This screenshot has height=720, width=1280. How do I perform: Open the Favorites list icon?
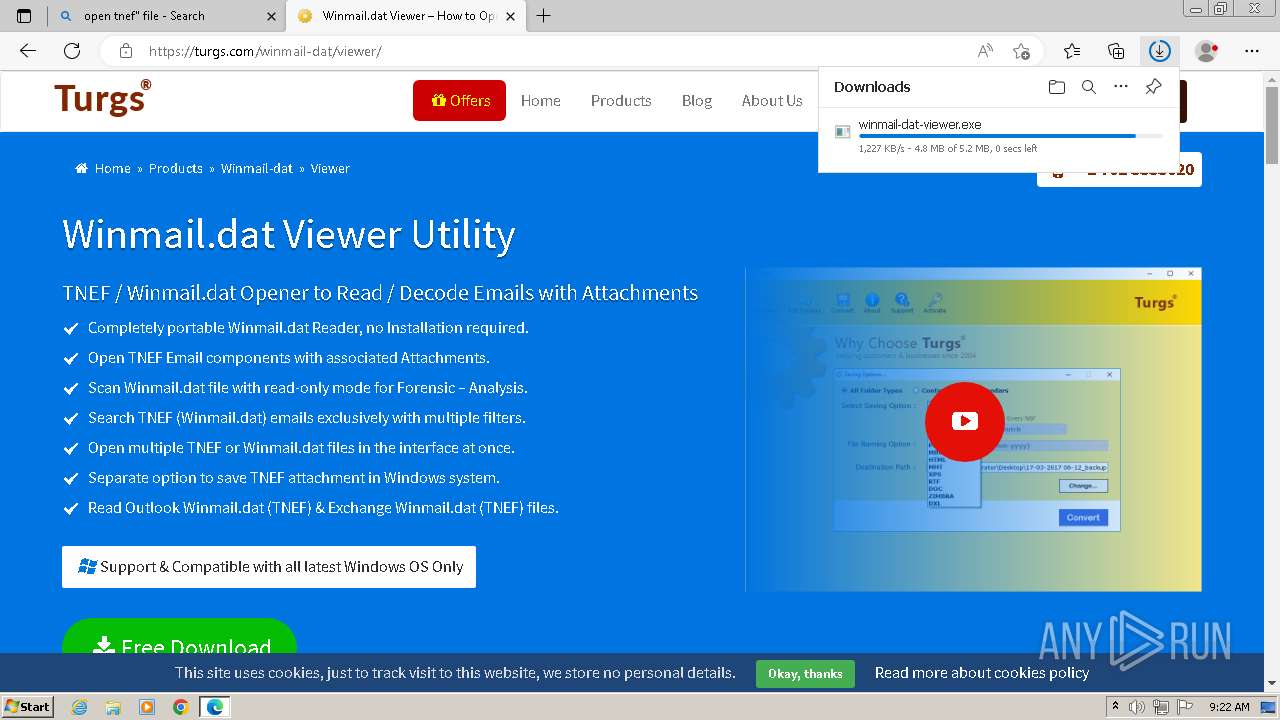click(1072, 51)
